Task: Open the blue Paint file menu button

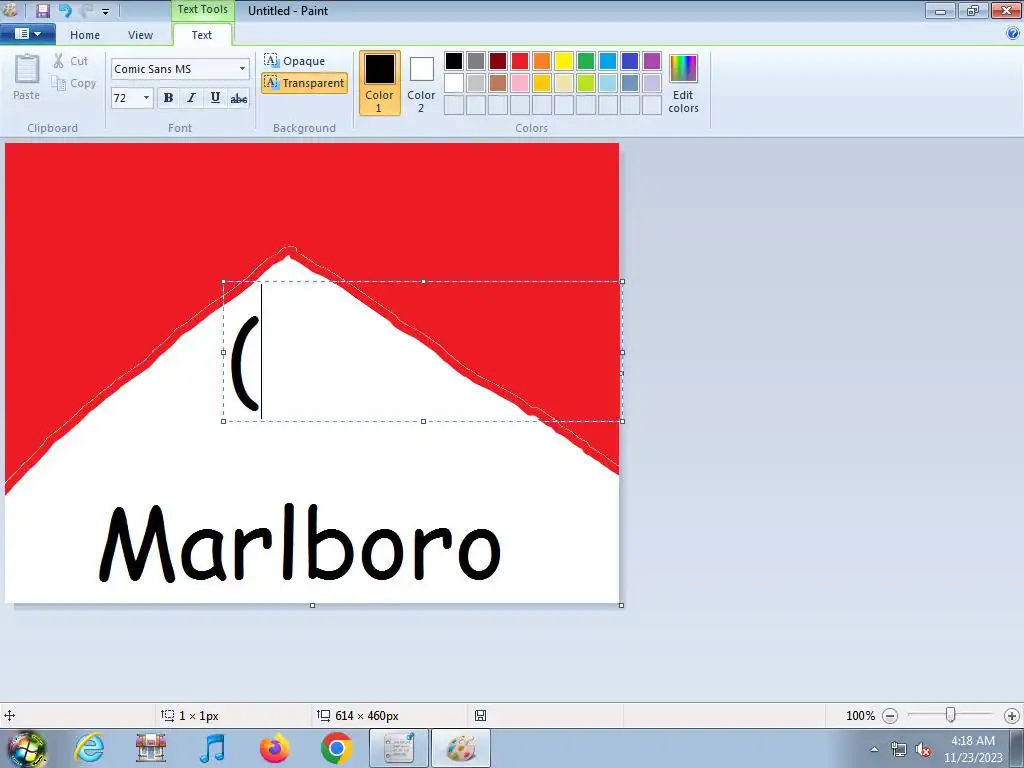Action: (x=27, y=33)
